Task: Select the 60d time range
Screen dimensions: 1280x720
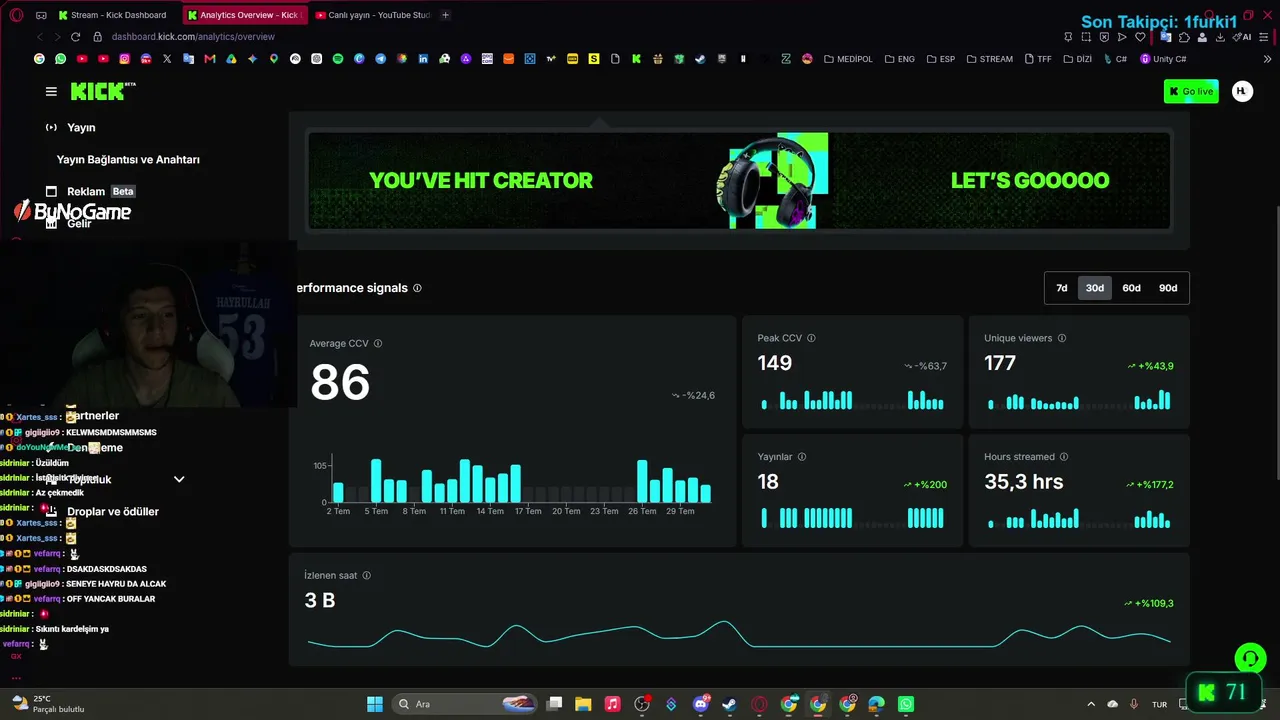Action: 1131,288
